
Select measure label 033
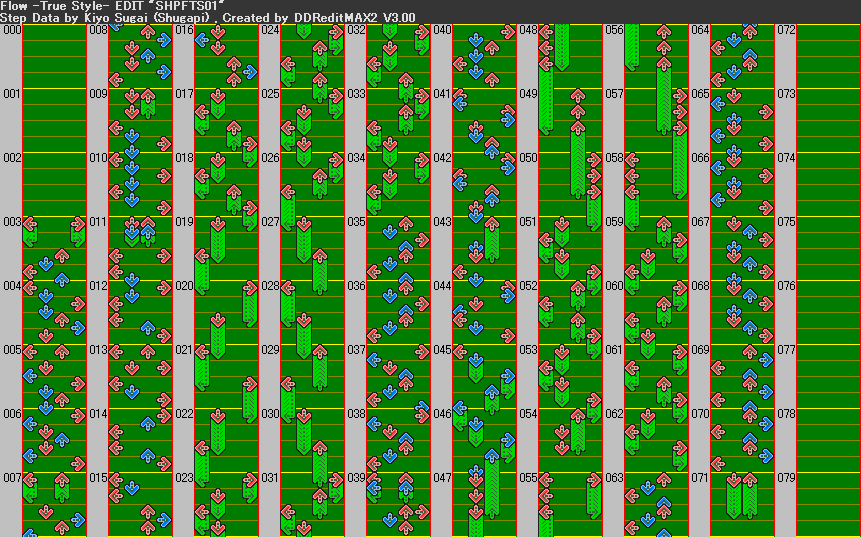[x=356, y=94]
